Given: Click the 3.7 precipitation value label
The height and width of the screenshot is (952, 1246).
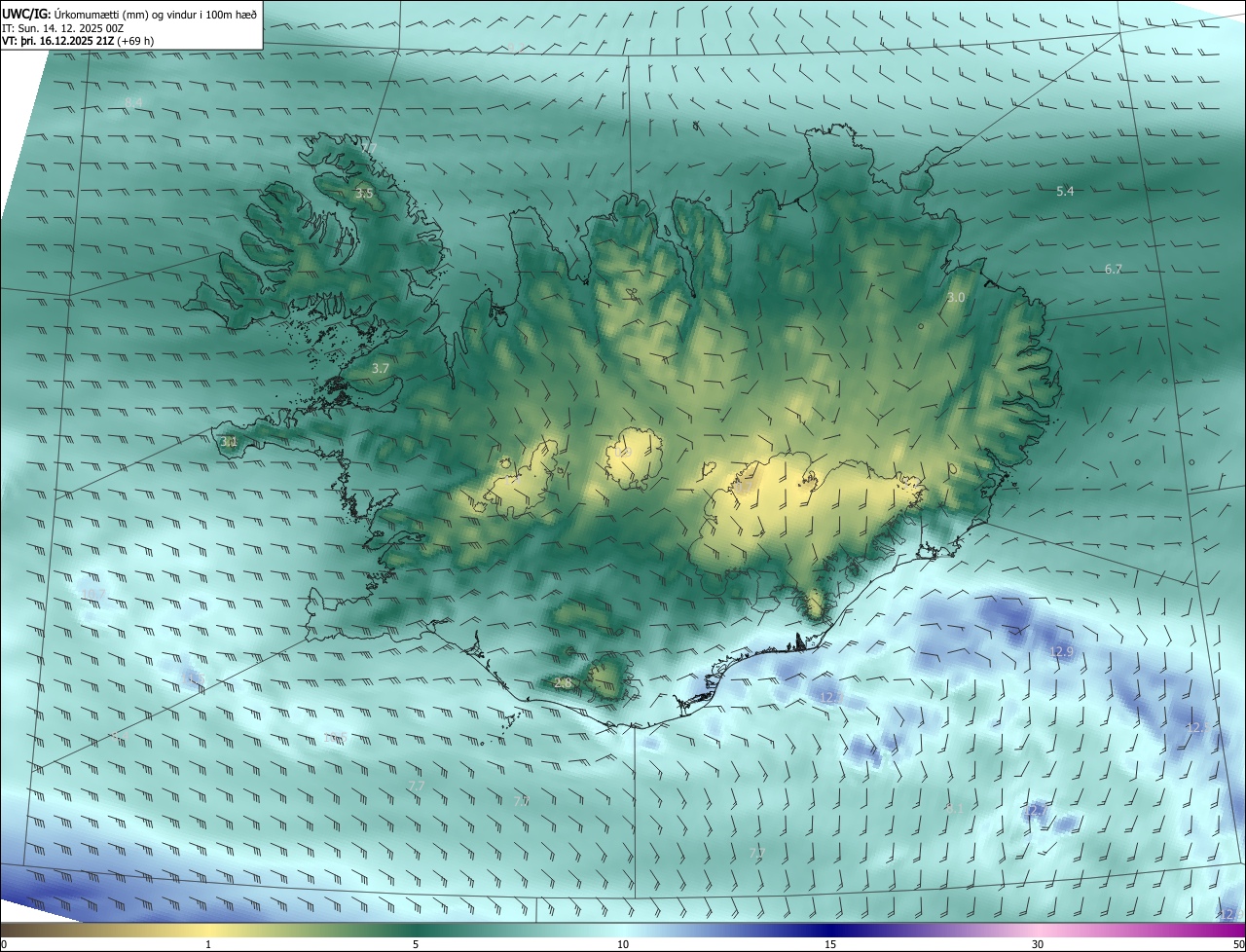Looking at the screenshot, I should (x=381, y=369).
